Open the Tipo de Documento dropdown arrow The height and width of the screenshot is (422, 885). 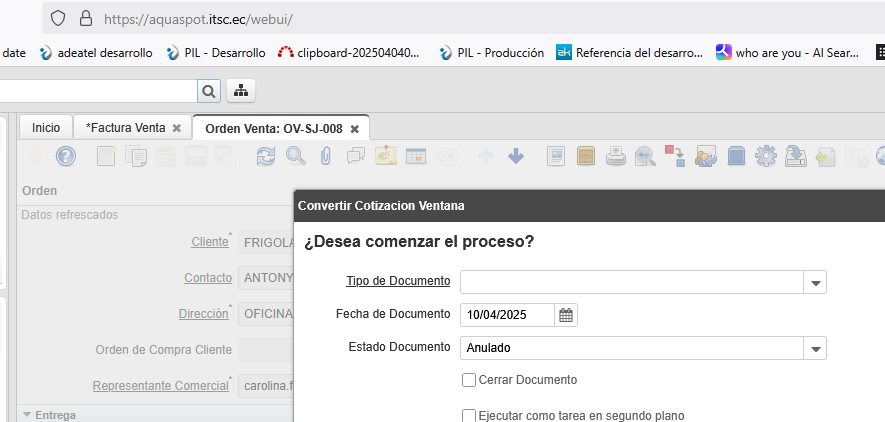pos(816,283)
